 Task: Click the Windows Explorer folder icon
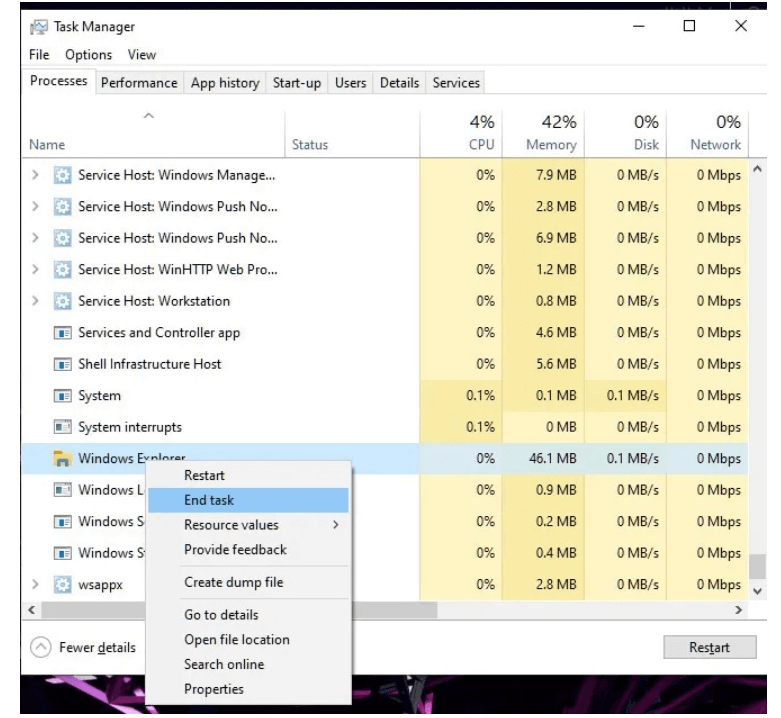click(x=62, y=458)
